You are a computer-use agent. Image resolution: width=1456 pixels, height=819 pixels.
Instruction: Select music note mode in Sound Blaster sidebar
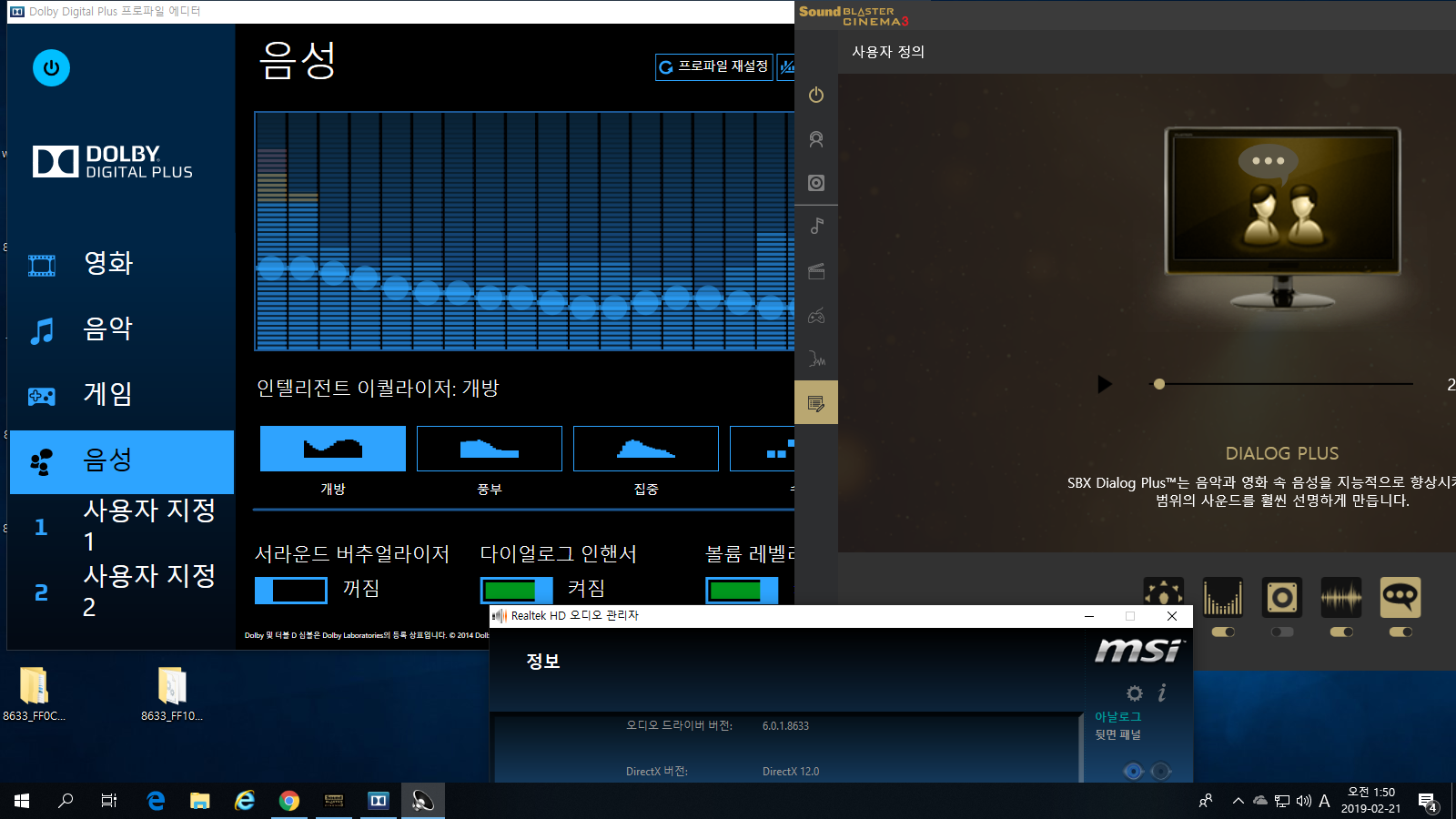tap(816, 227)
